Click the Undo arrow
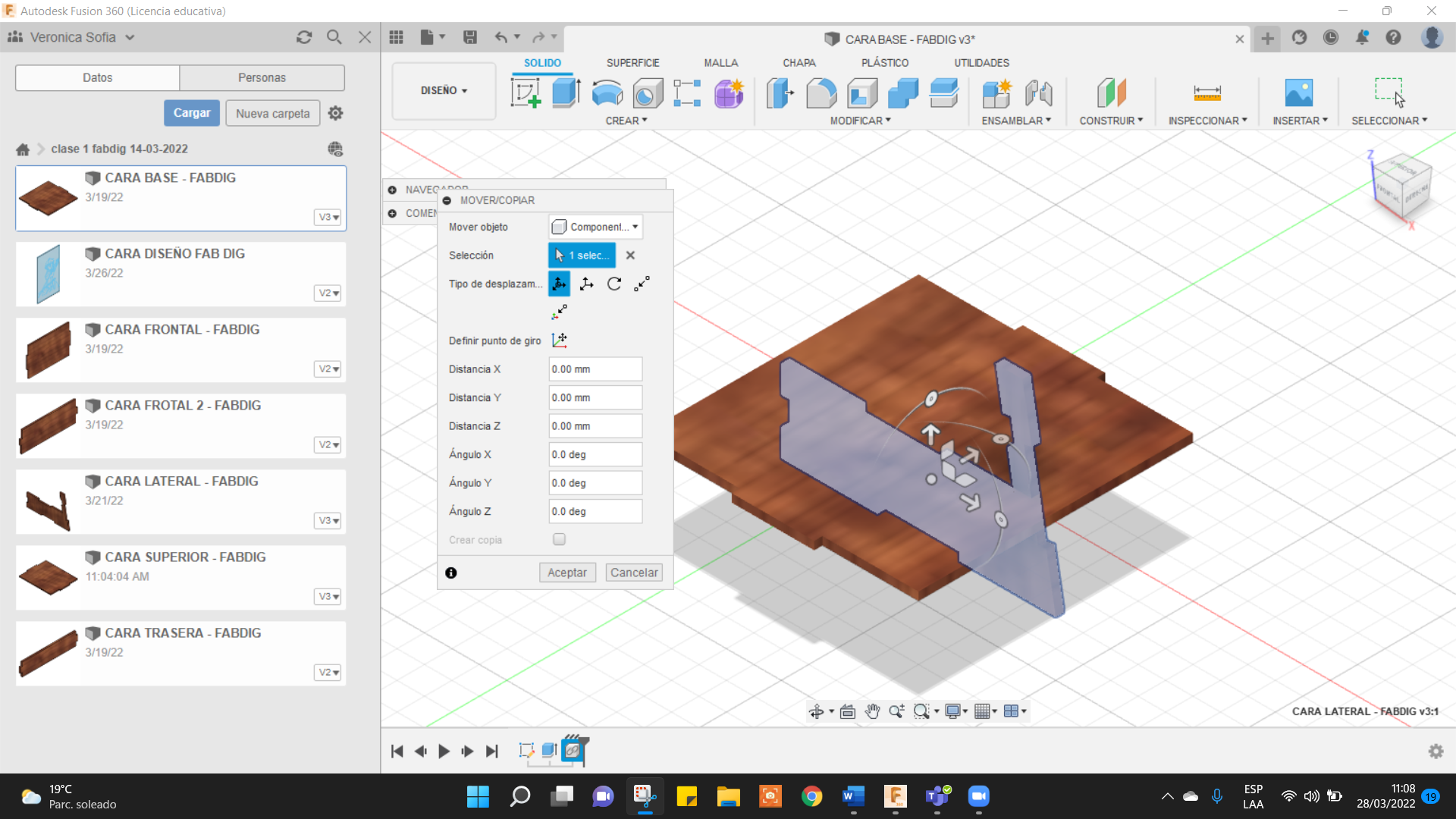 [500, 37]
